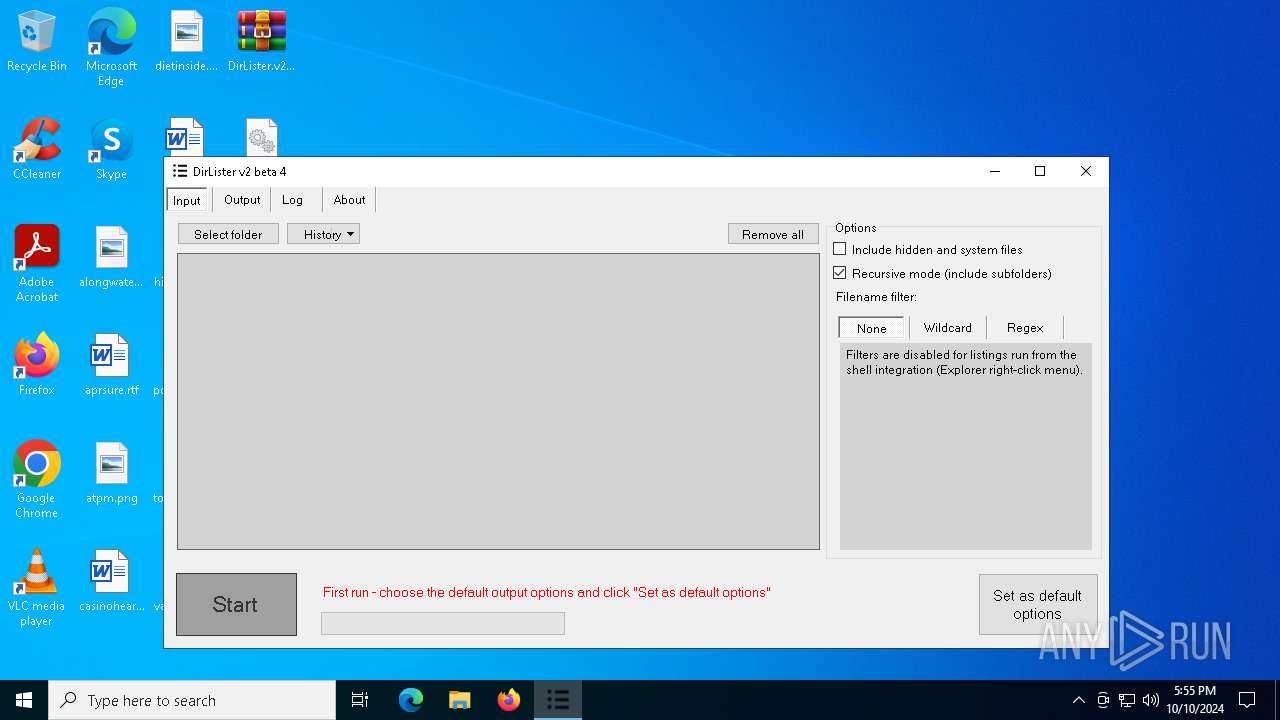
Task: Click DirLister title bar app icon
Action: pyautogui.click(x=180, y=171)
